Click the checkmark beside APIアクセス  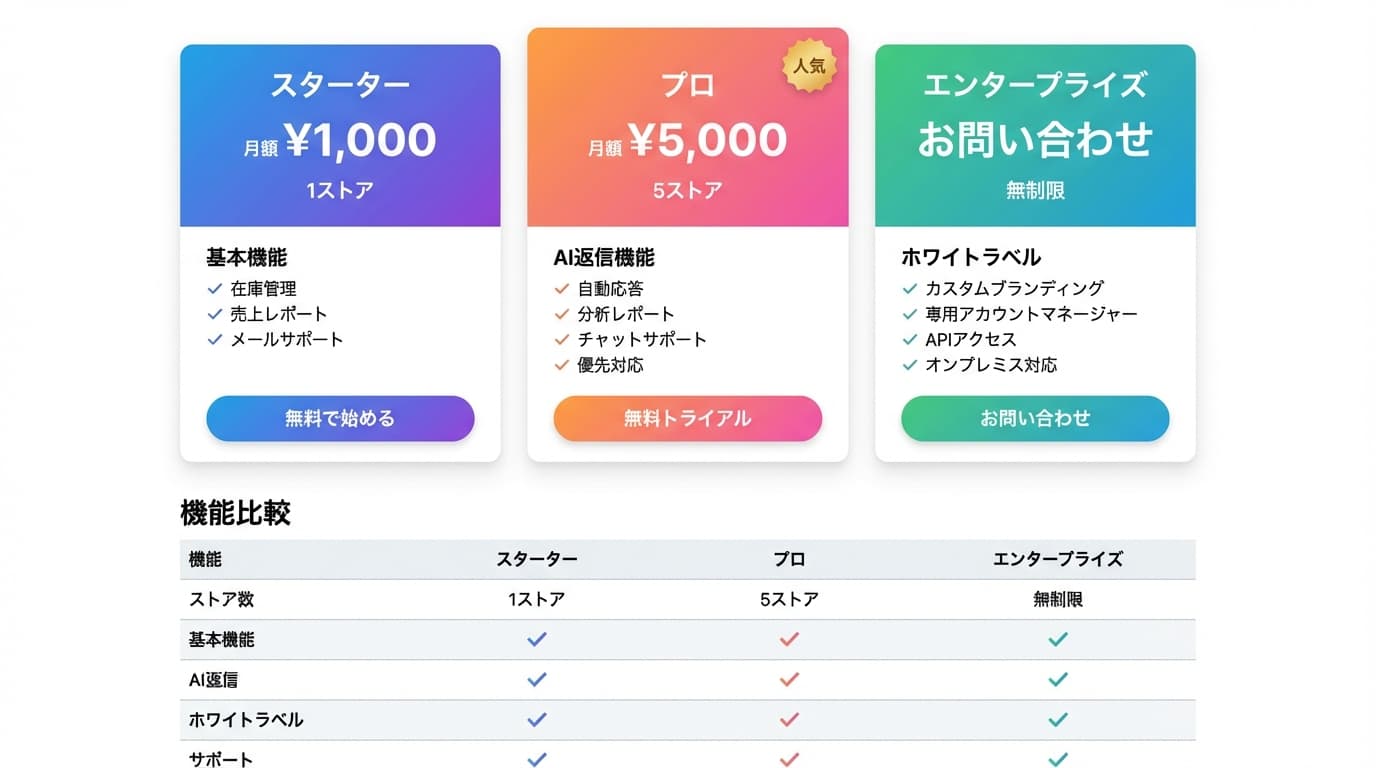pyautogui.click(x=909, y=340)
